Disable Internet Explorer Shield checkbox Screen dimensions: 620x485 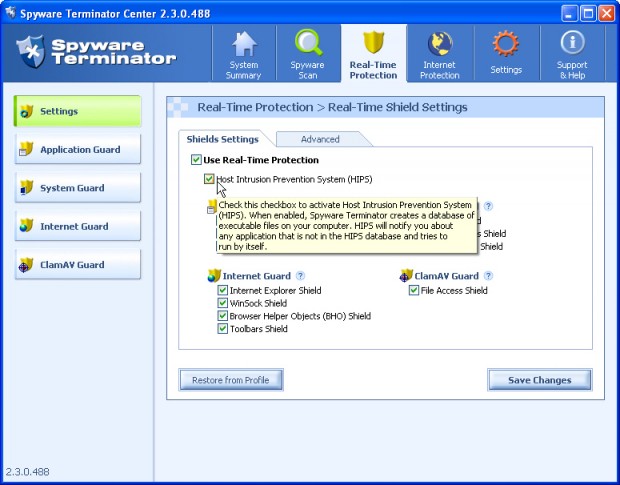[x=223, y=291]
